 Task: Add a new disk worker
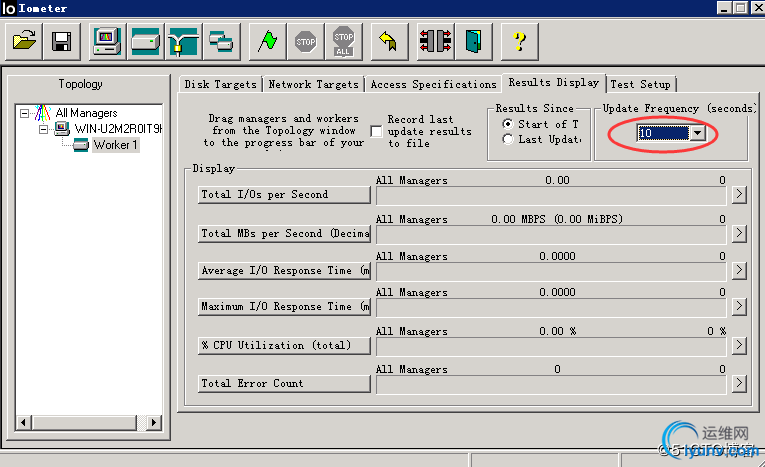click(x=145, y=41)
